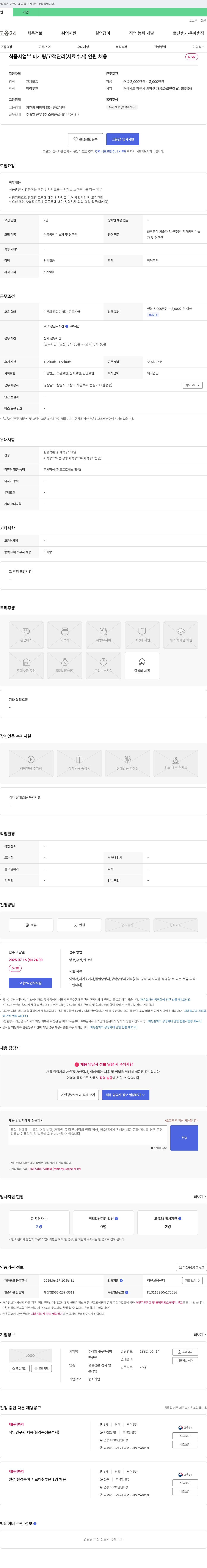Open the 직업 능력 개발 menu
Screen dimensions: 207x1568
point(141,33)
